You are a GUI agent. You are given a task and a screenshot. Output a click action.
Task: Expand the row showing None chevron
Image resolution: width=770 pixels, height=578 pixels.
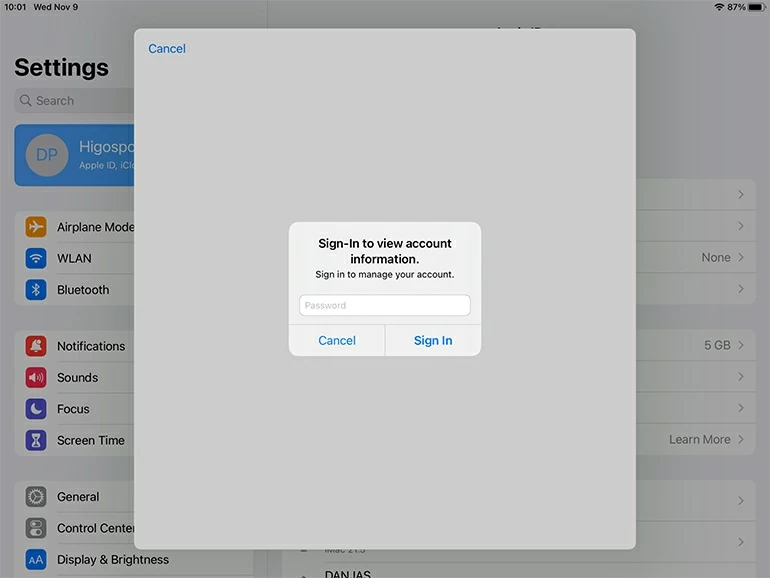[x=741, y=258]
